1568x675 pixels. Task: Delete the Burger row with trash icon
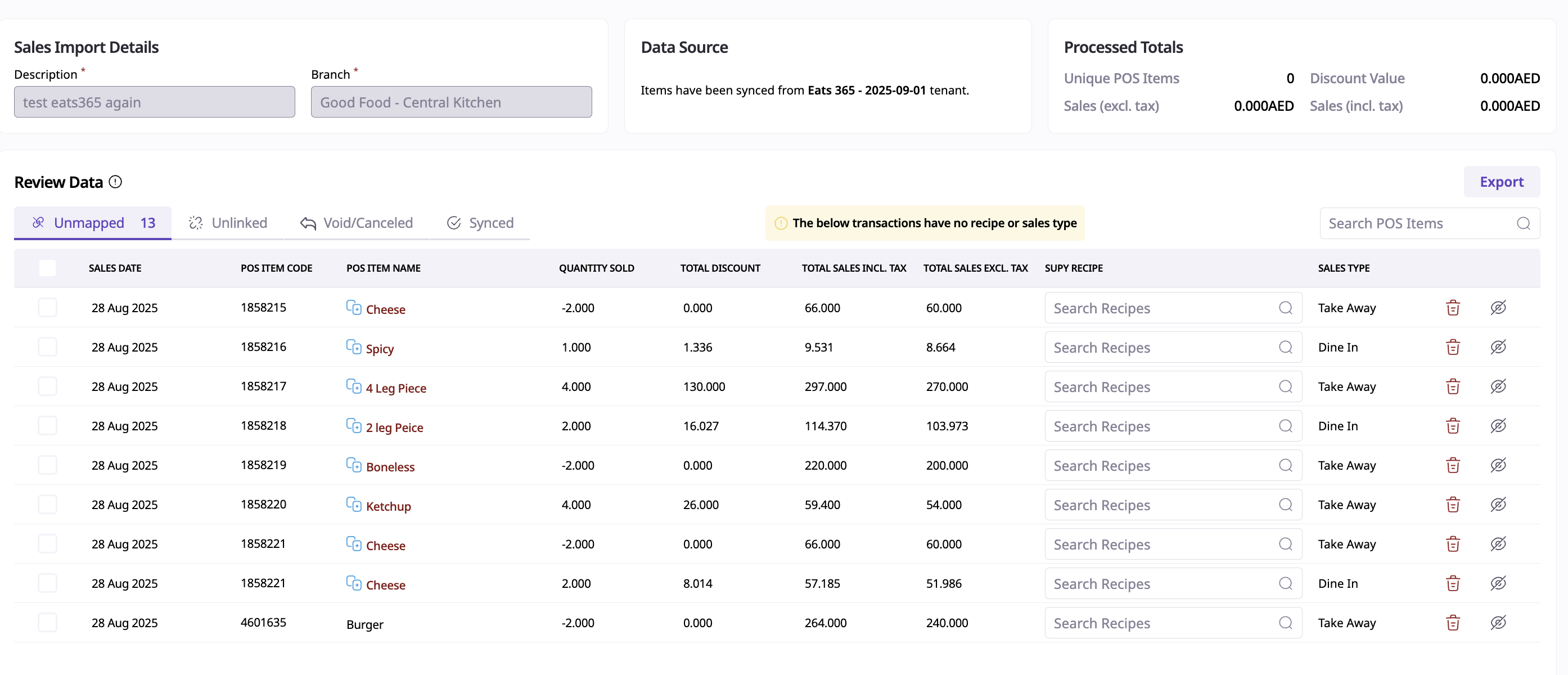point(1452,623)
